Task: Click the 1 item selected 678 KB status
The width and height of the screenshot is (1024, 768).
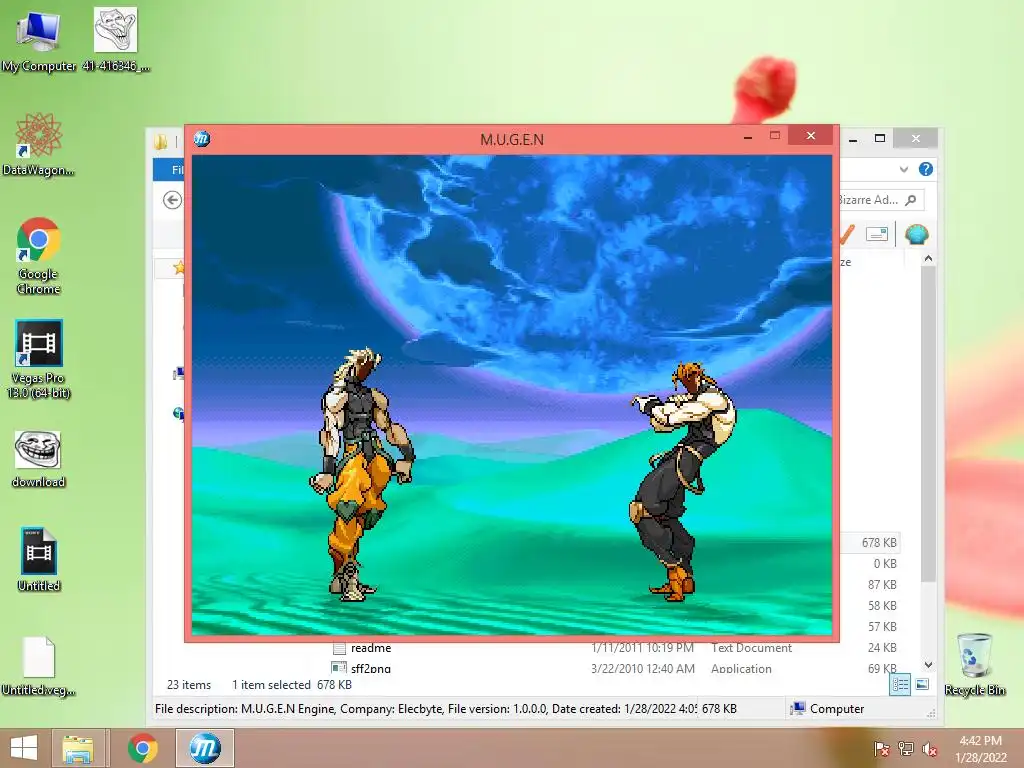Action: click(x=291, y=684)
